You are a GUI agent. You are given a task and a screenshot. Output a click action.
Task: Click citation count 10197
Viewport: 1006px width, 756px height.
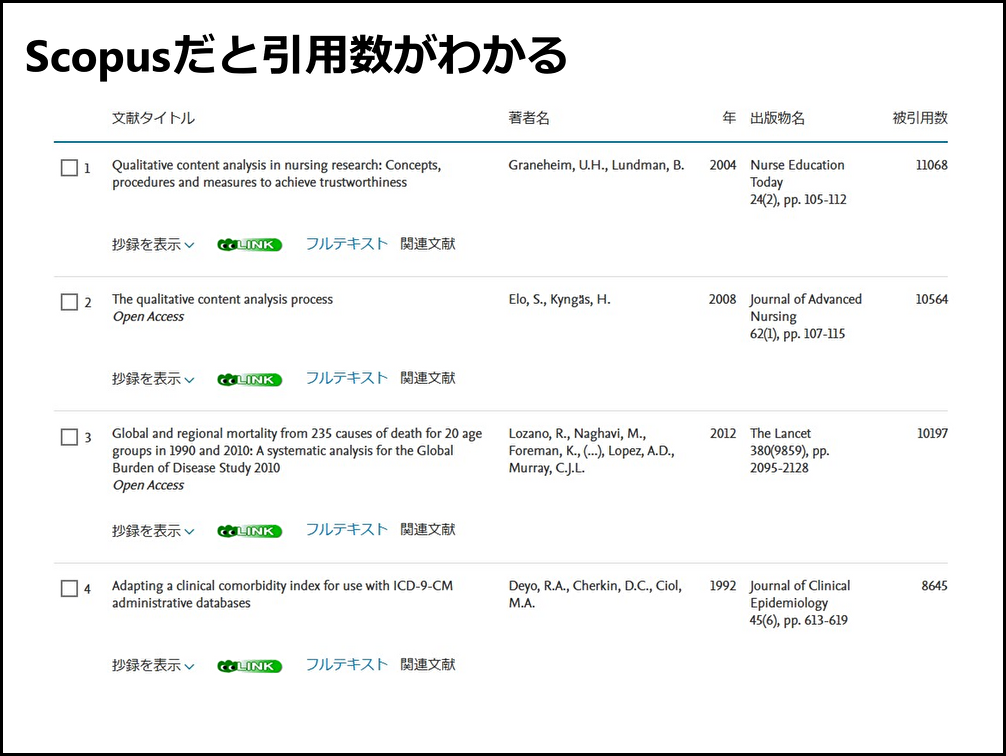932,433
